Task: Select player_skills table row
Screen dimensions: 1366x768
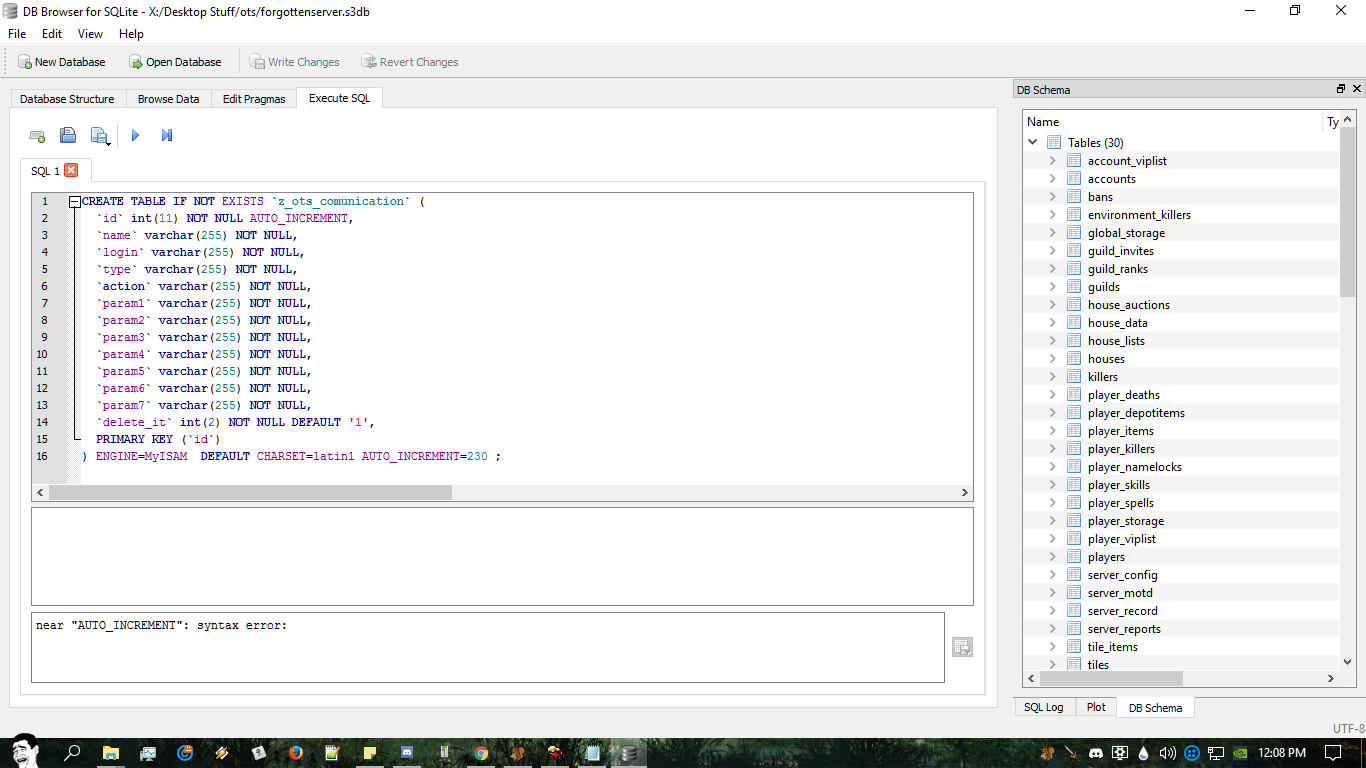Action: (x=1181, y=485)
